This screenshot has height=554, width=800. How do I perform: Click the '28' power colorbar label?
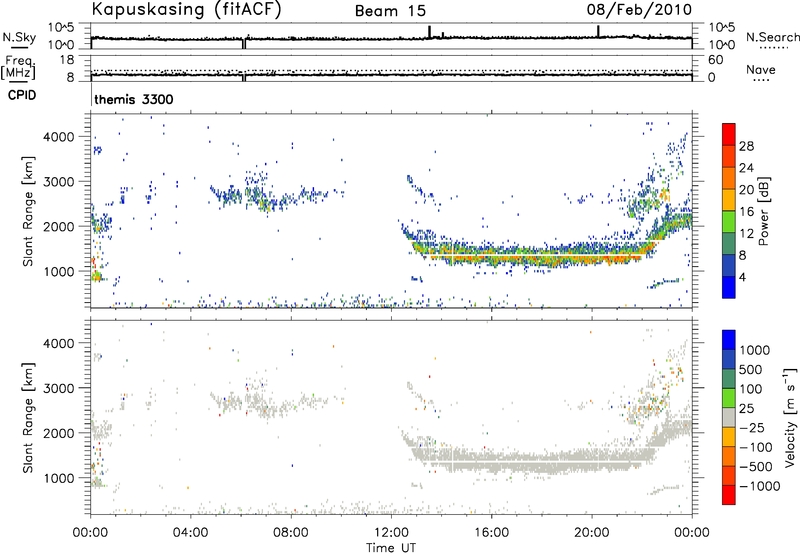click(x=746, y=146)
